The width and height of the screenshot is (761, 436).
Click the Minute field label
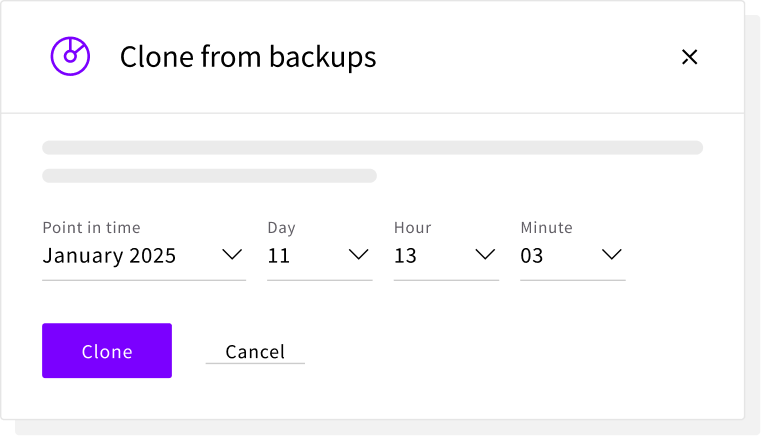coord(547,228)
